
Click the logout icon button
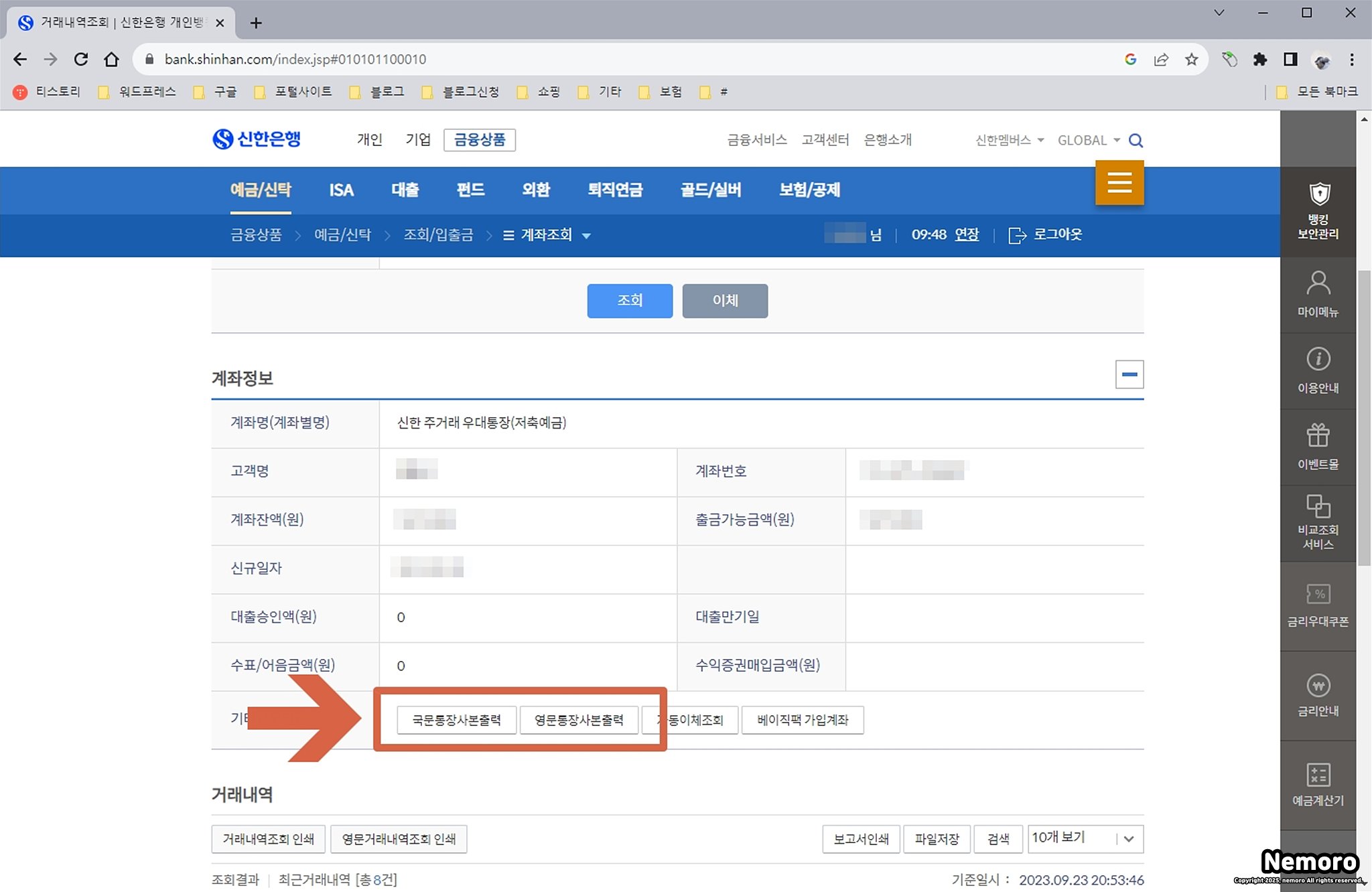pos(1017,235)
